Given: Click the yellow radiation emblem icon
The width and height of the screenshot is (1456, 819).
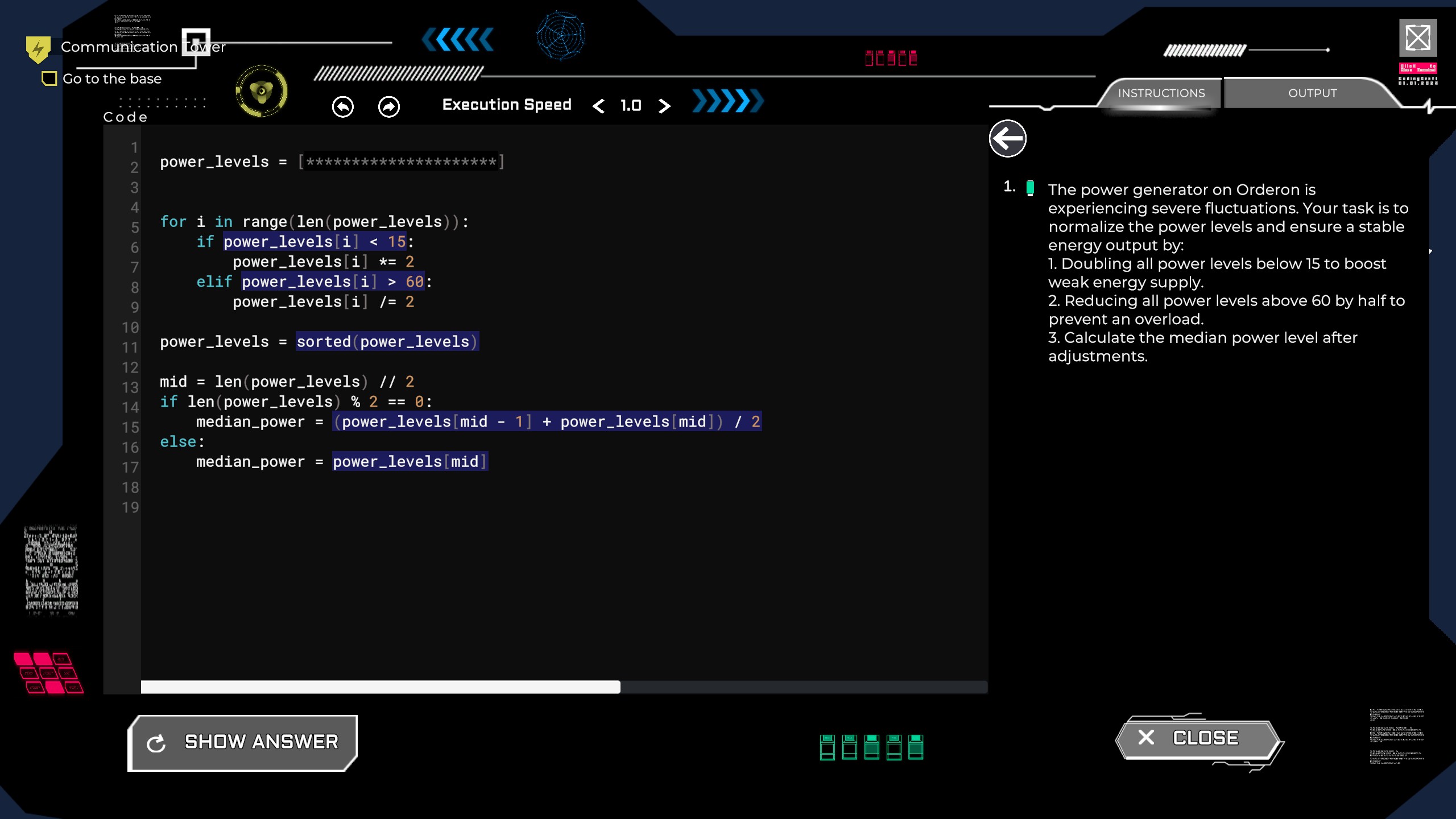Looking at the screenshot, I should (x=262, y=91).
